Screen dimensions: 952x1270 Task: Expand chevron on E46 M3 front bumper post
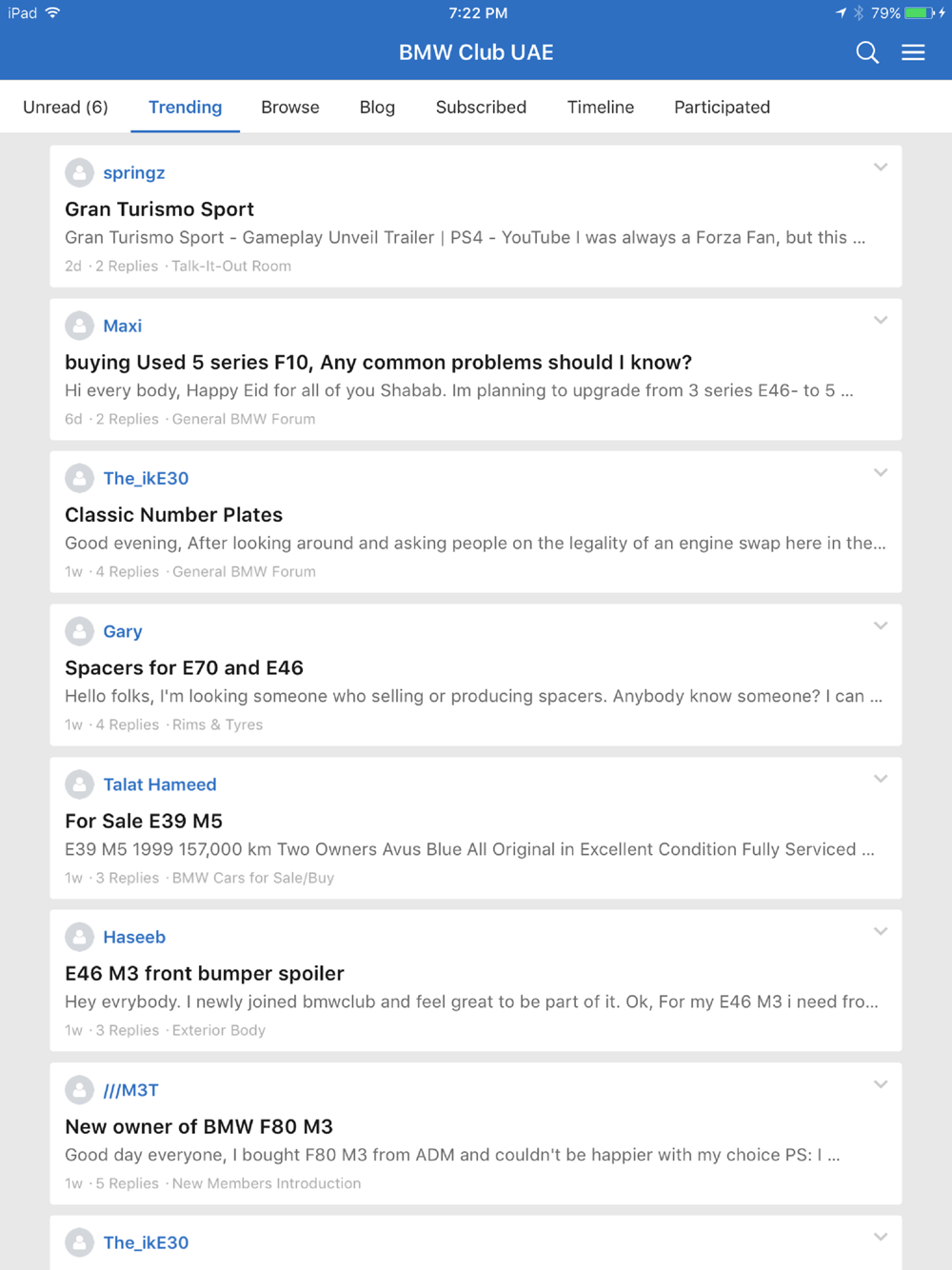(x=881, y=932)
